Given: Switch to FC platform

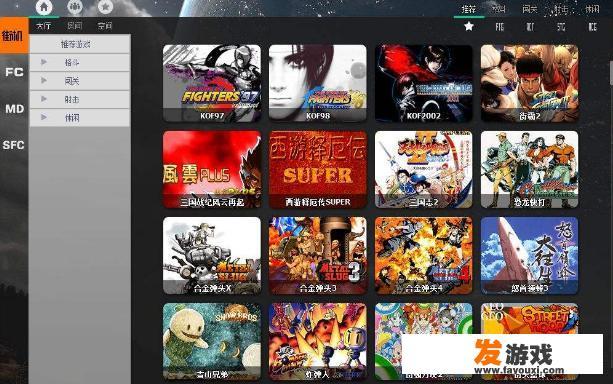Looking at the screenshot, I should point(14,72).
